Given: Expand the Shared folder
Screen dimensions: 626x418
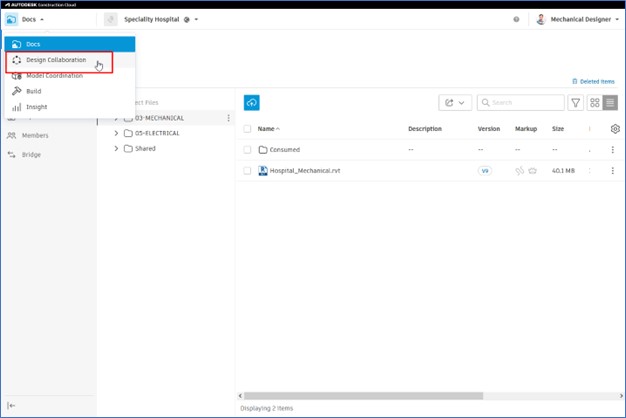Looking at the screenshot, I should point(116,149).
